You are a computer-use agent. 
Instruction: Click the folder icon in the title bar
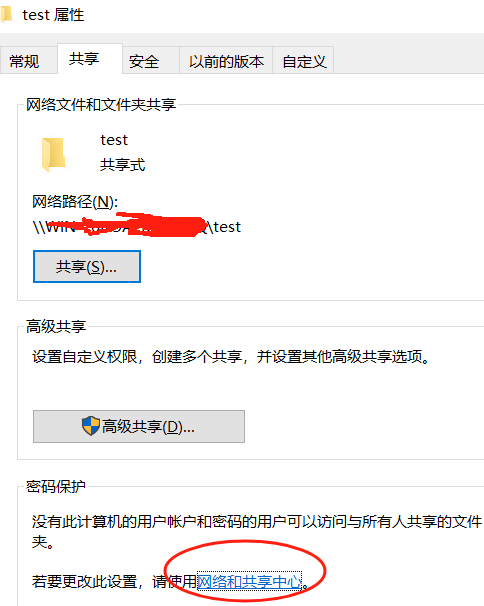pyautogui.click(x=6, y=15)
